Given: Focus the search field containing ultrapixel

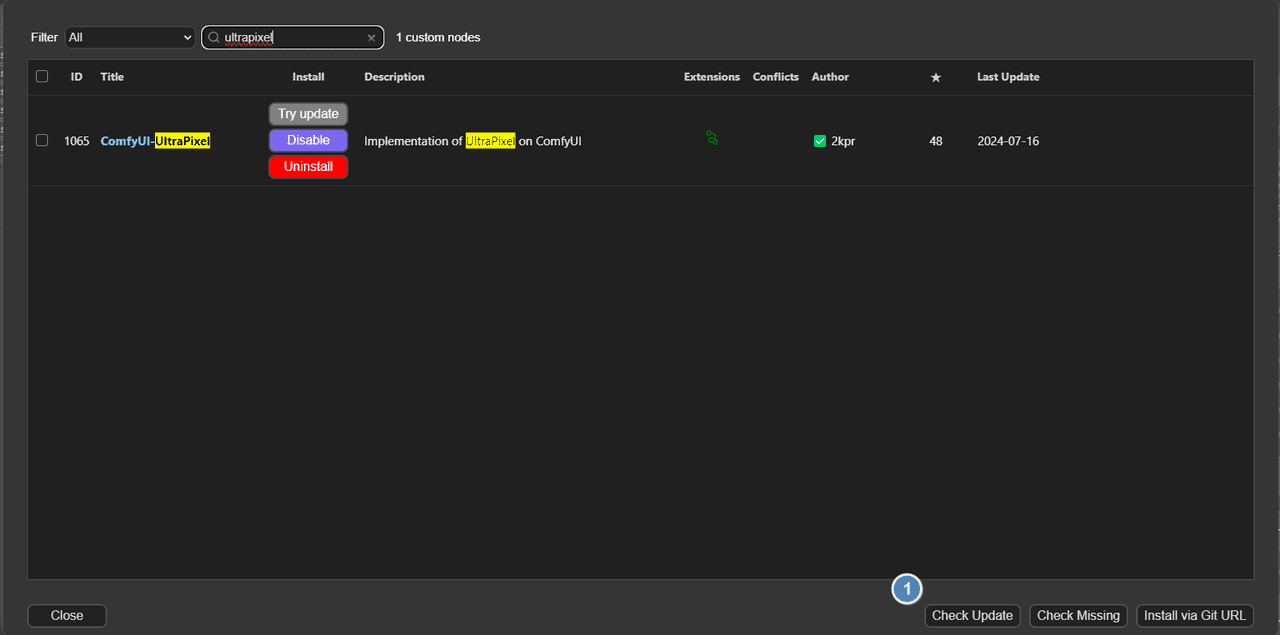Looking at the screenshot, I should coord(290,38).
